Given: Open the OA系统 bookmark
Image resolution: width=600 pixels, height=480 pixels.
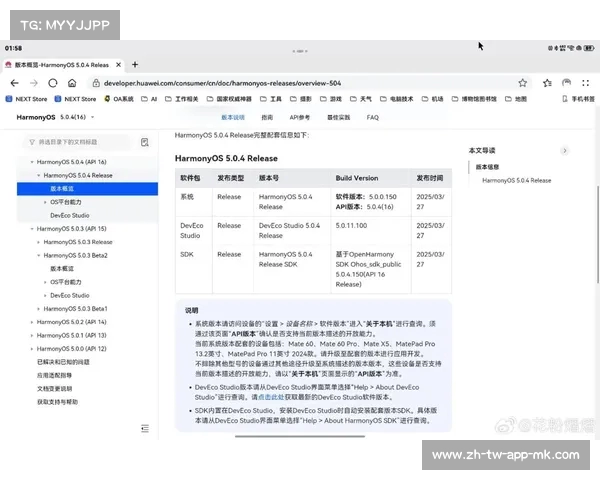Looking at the screenshot, I should click(x=119, y=99).
